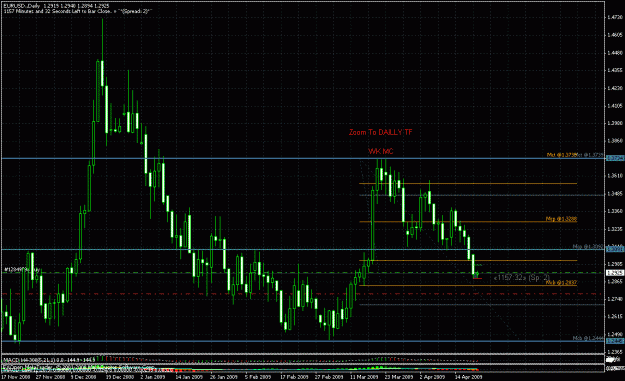Click the '14 Apr 2009' date on the time axis
Image resolution: width=625 pixels, height=381 pixels.
pyautogui.click(x=468, y=377)
